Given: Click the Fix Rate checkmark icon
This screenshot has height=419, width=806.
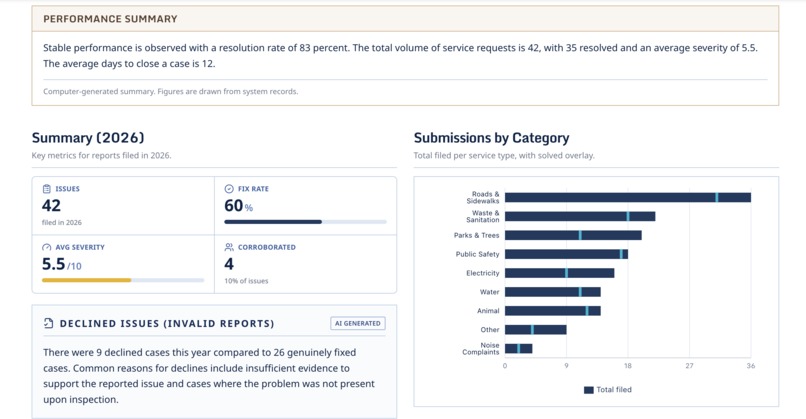Looking at the screenshot, I should (229, 189).
